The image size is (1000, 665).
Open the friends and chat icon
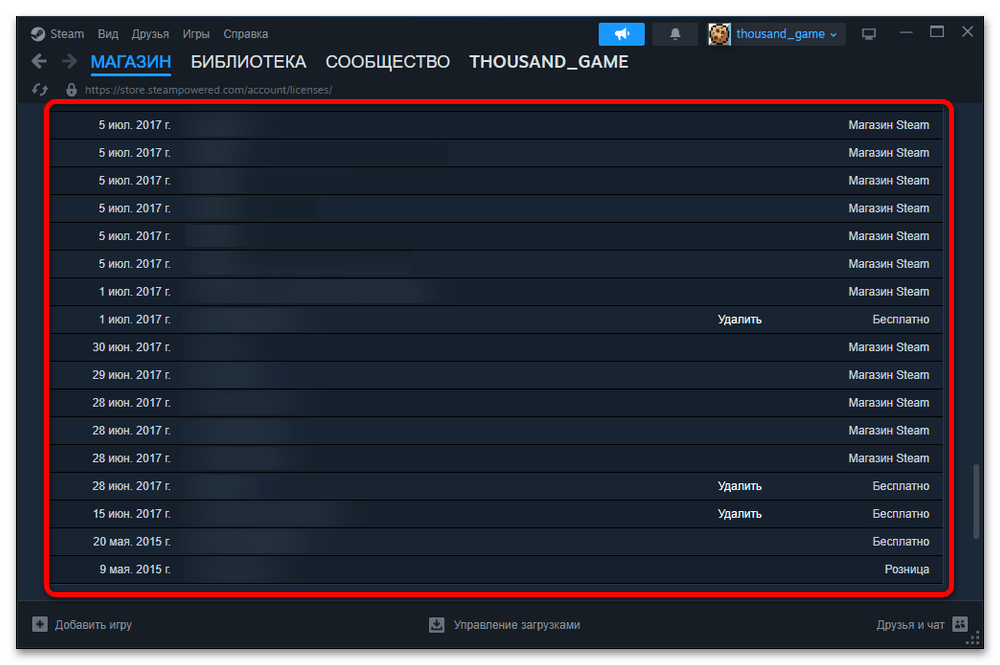(x=960, y=624)
